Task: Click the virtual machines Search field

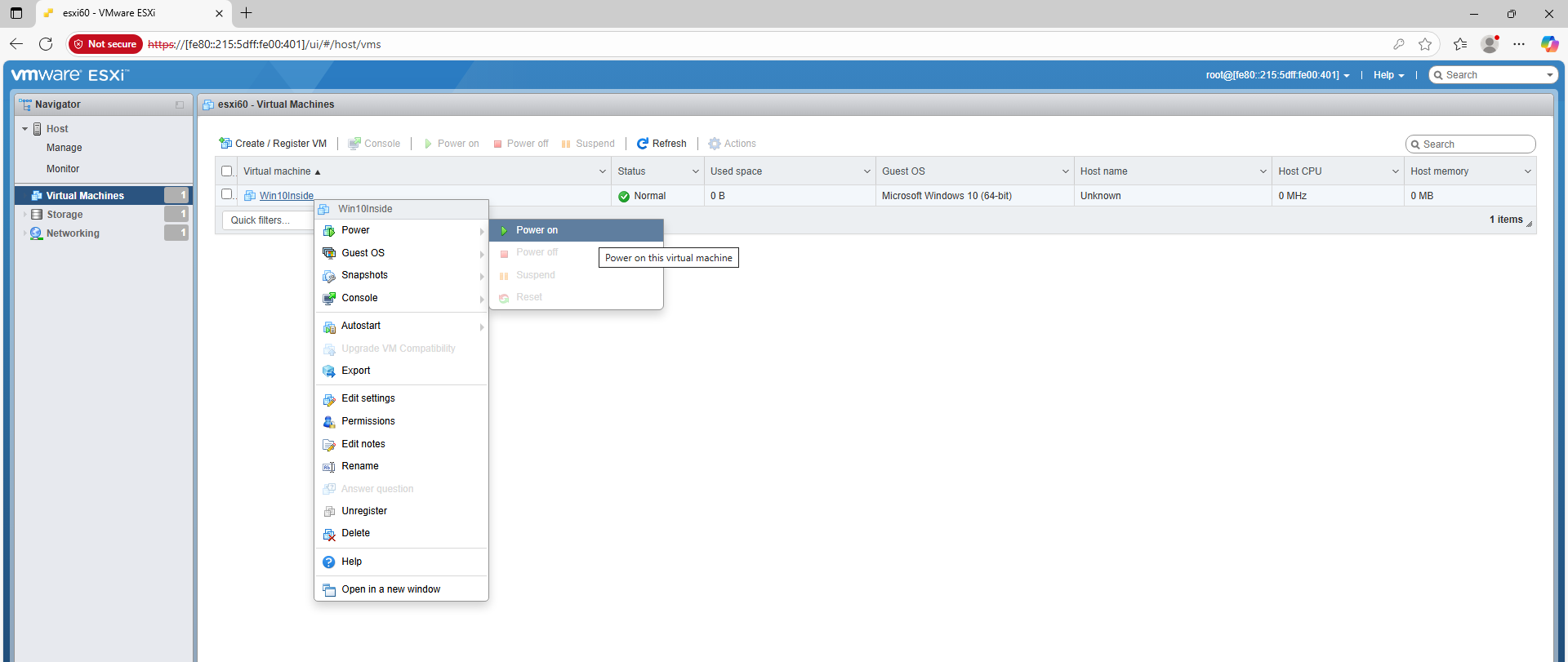Action: pos(1471,144)
